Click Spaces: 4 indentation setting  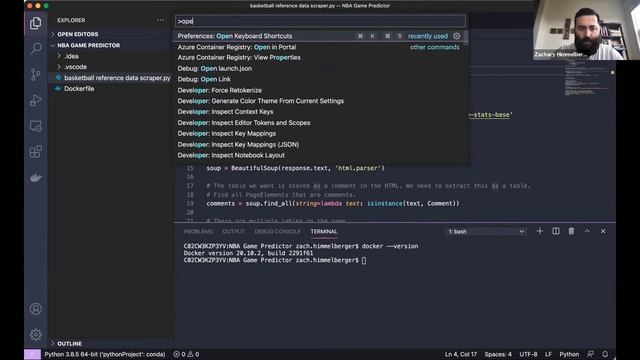tap(498, 354)
